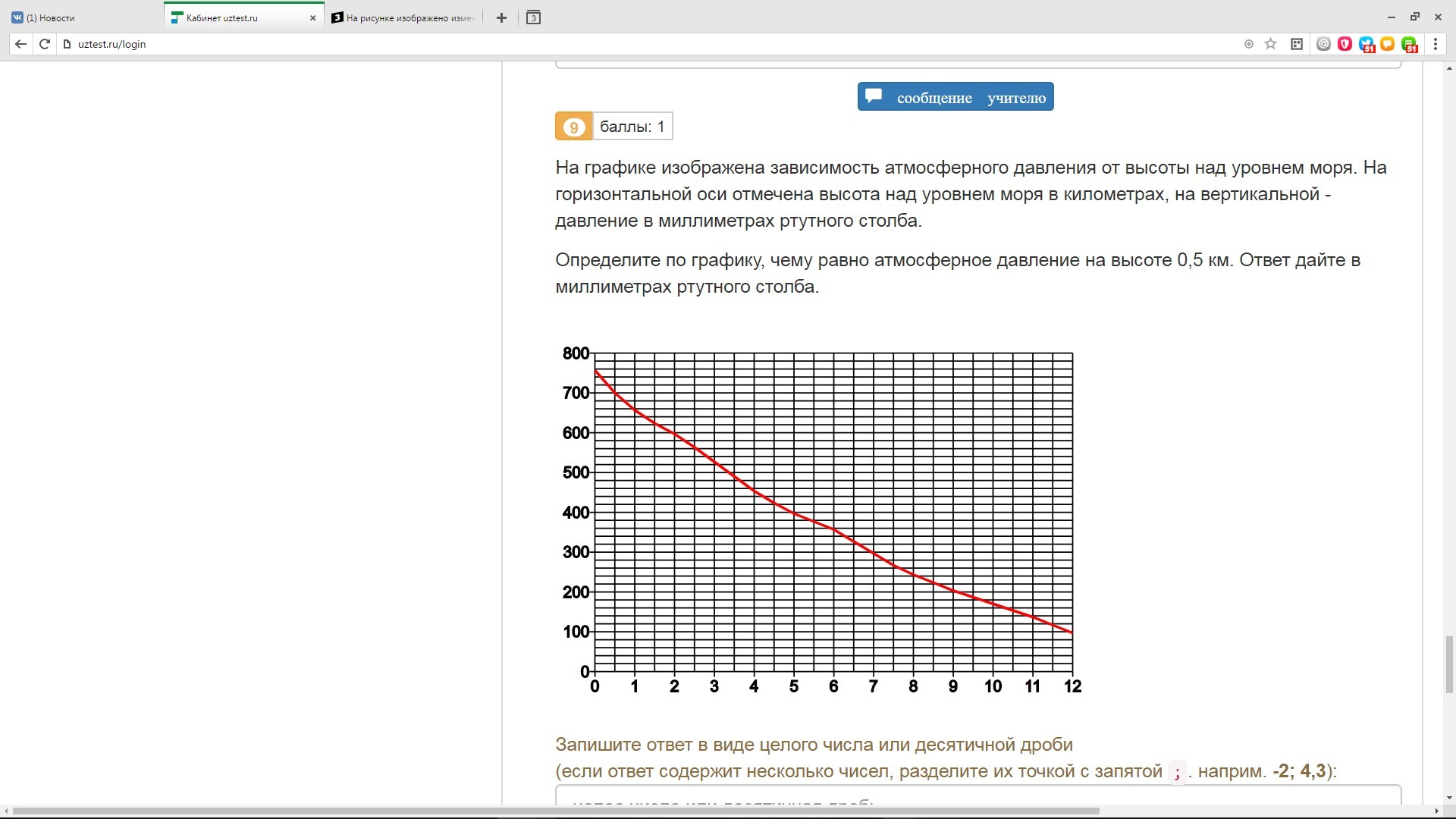The image size is (1456, 819).
Task: Open the QR code icon in address bar
Action: pos(1297,44)
